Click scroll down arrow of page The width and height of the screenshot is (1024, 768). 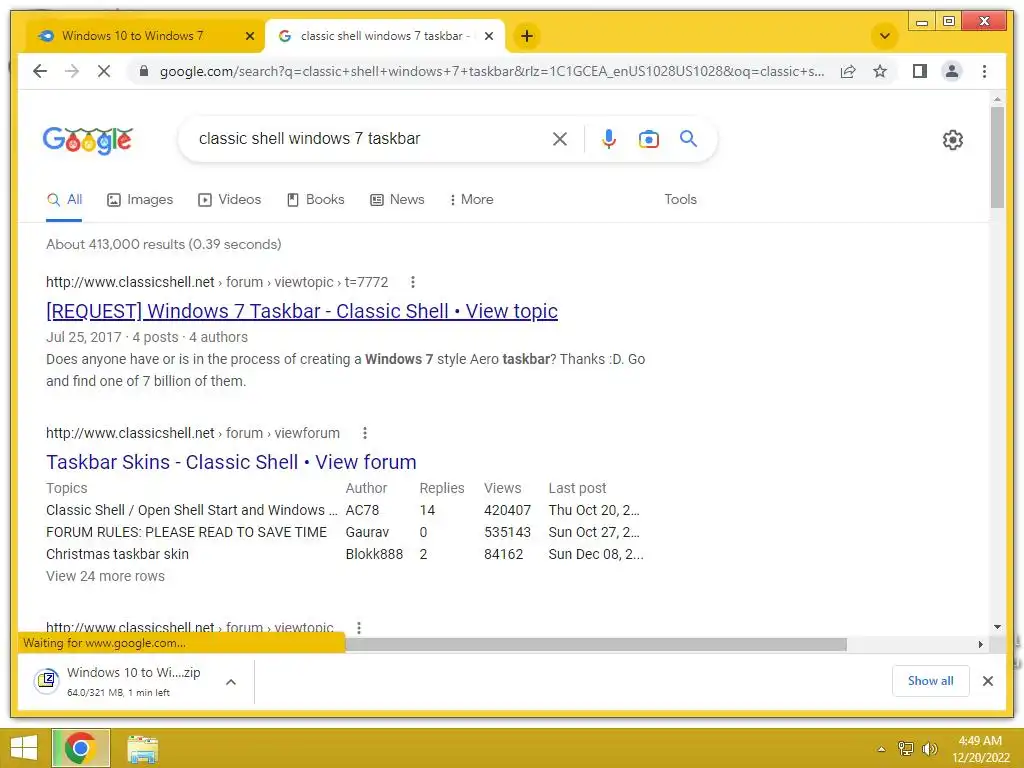[x=997, y=627]
